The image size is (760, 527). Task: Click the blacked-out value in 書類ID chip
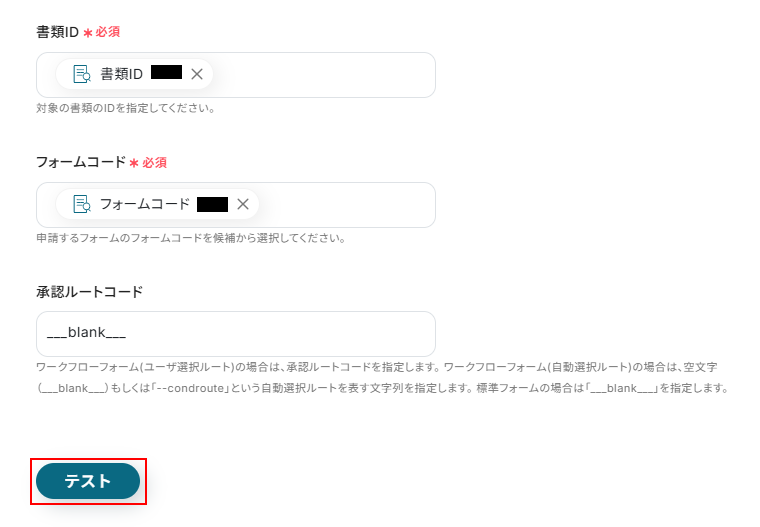(x=166, y=72)
